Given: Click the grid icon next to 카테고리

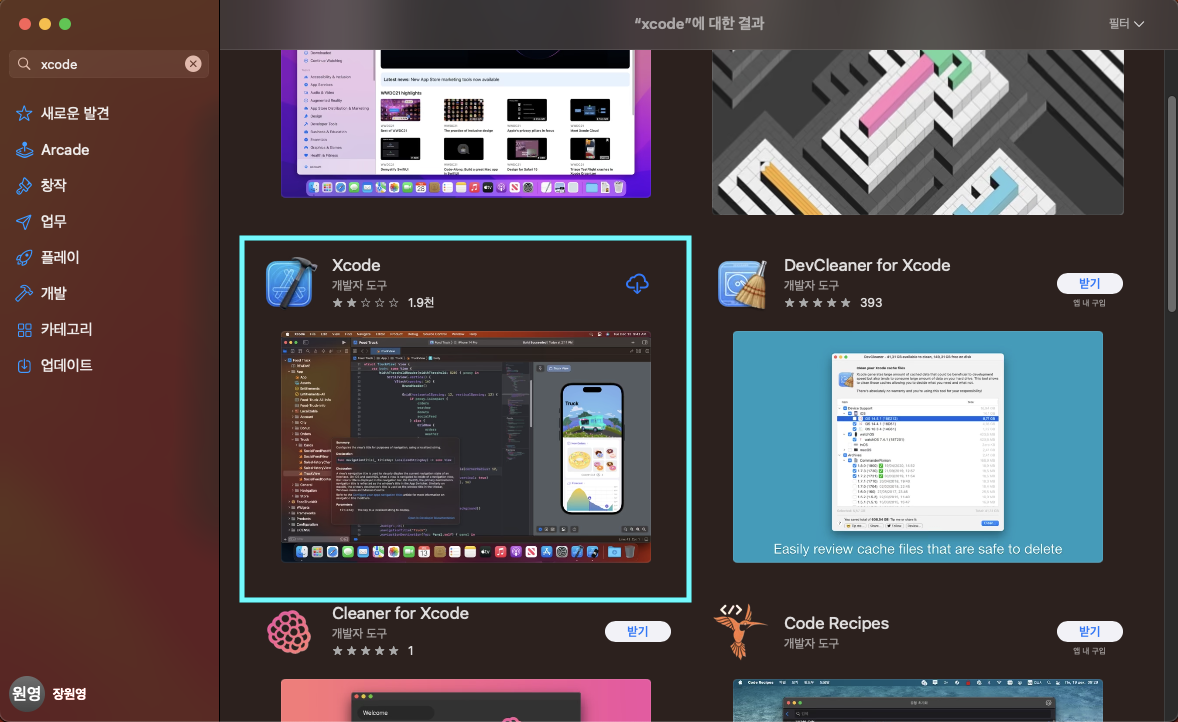Looking at the screenshot, I should [x=24, y=330].
